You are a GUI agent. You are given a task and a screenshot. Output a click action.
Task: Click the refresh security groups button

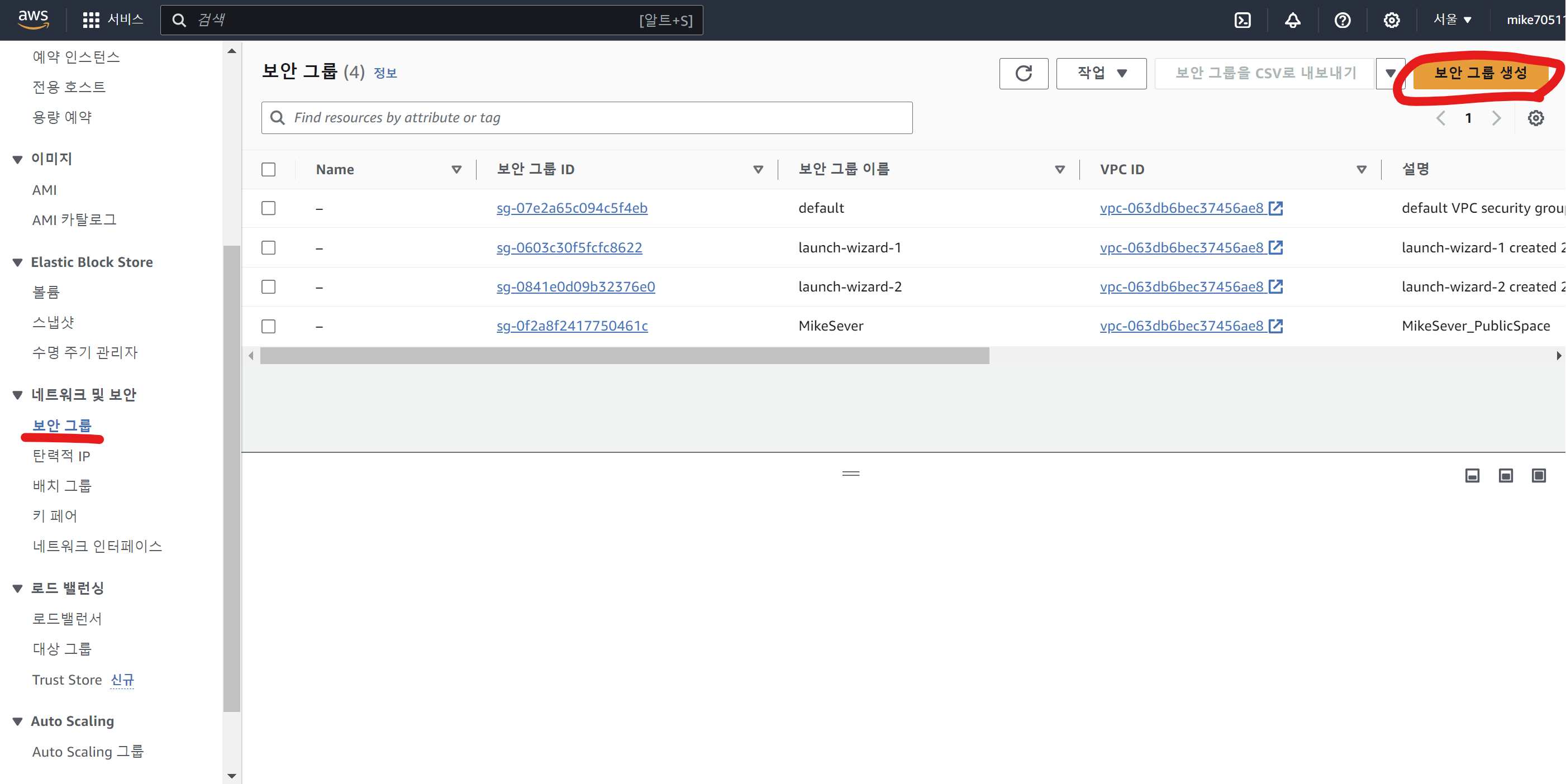click(x=1023, y=74)
